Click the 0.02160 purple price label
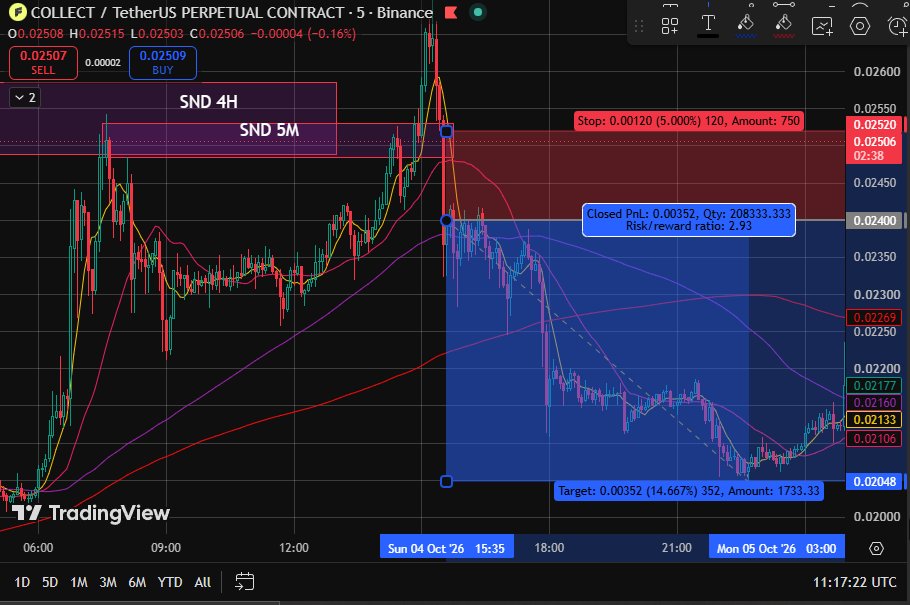This screenshot has height=605, width=910. coord(874,402)
